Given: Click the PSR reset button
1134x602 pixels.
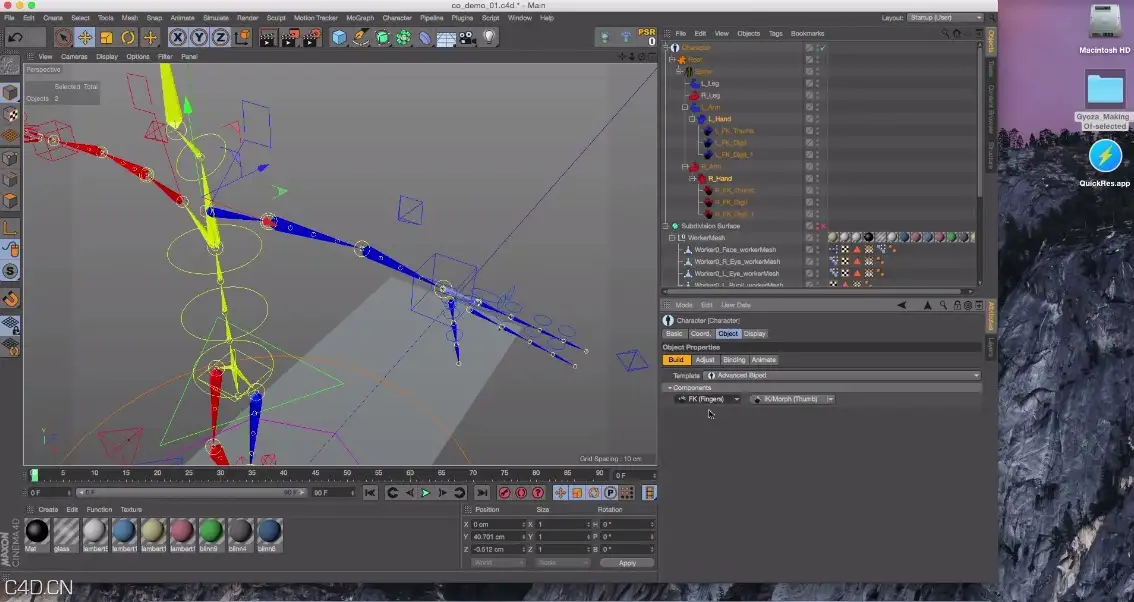Looking at the screenshot, I should point(647,37).
